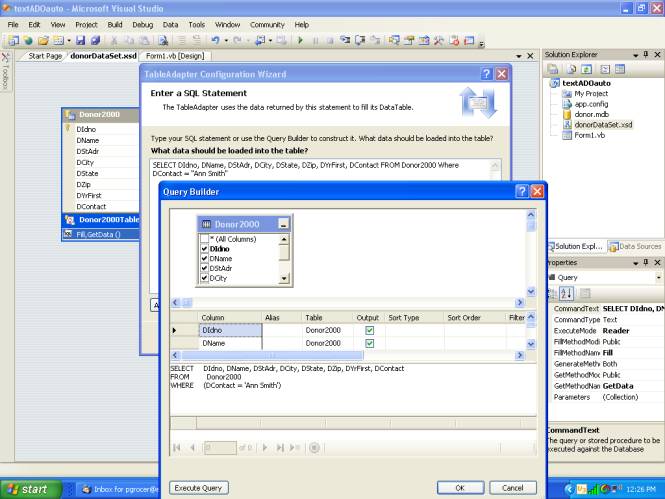The width and height of the screenshot is (665, 499).
Task: Click the Open File folder icon
Action: (x=43, y=40)
